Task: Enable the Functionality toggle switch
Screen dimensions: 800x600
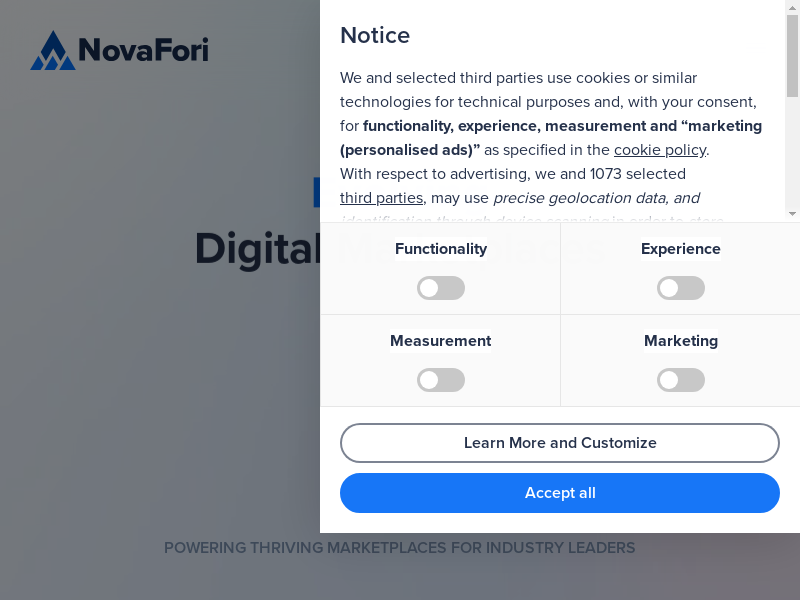Action: [x=441, y=288]
